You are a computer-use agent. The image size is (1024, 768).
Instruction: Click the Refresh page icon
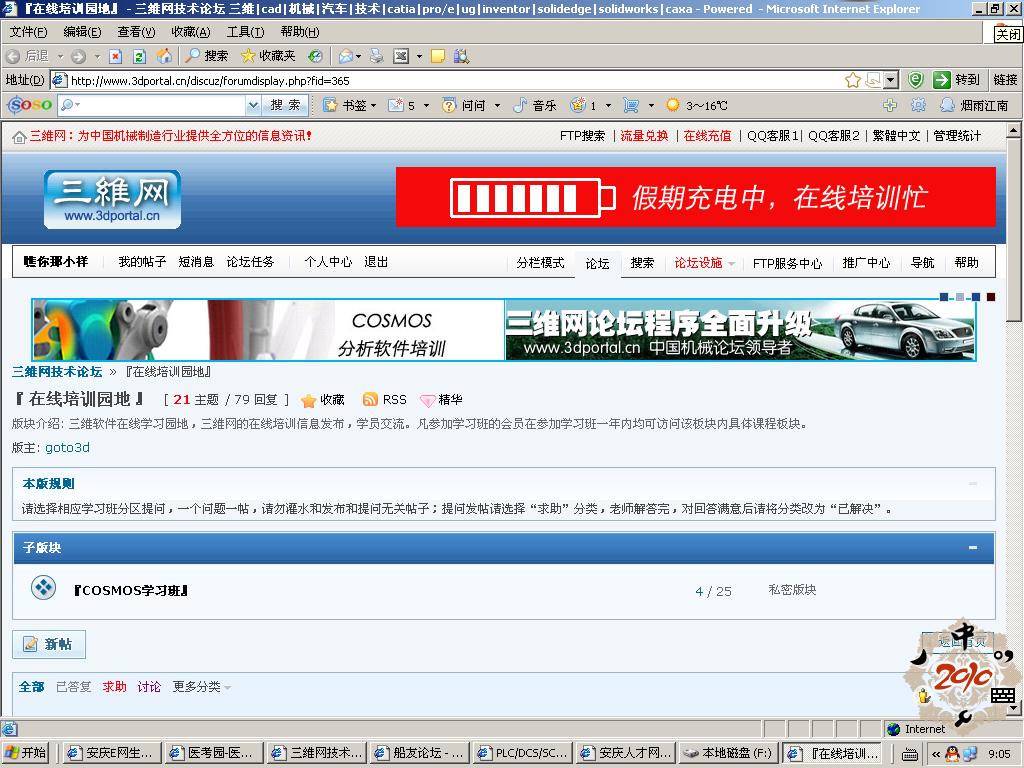click(x=139, y=56)
